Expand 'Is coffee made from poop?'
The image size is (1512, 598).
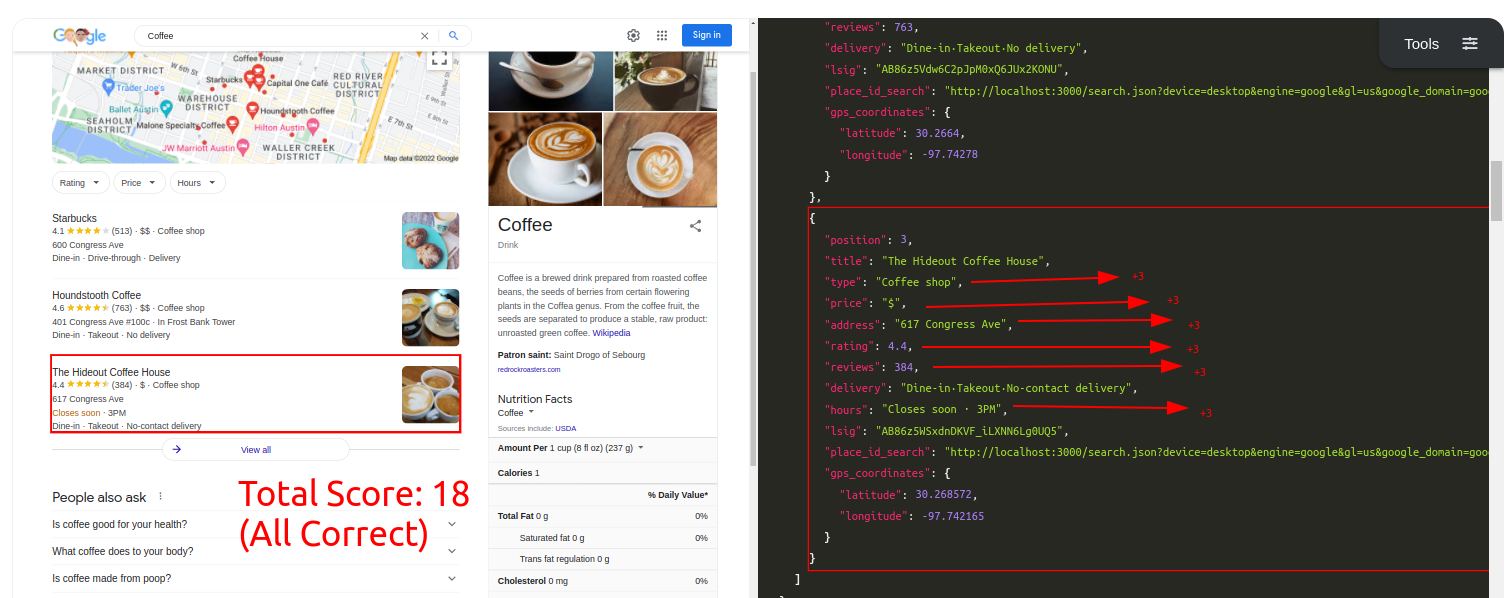[x=256, y=578]
